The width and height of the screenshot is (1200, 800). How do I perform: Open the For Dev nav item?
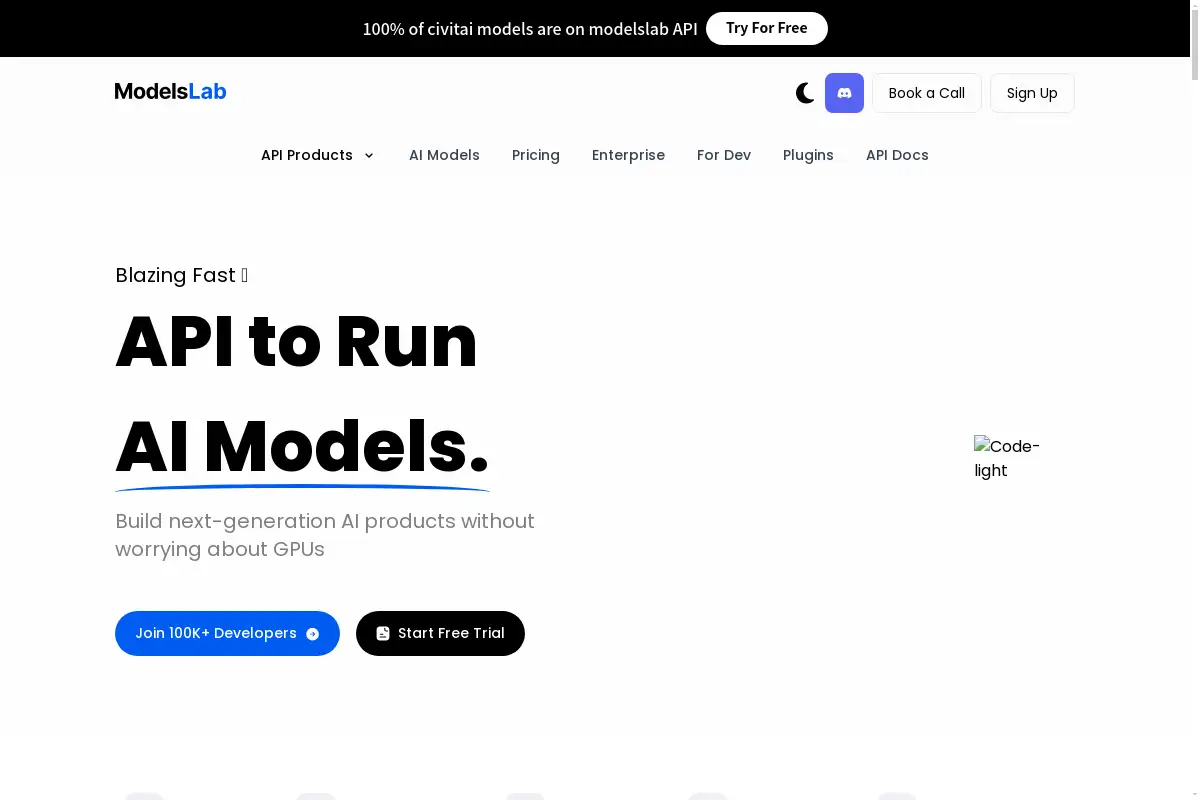pyautogui.click(x=724, y=155)
